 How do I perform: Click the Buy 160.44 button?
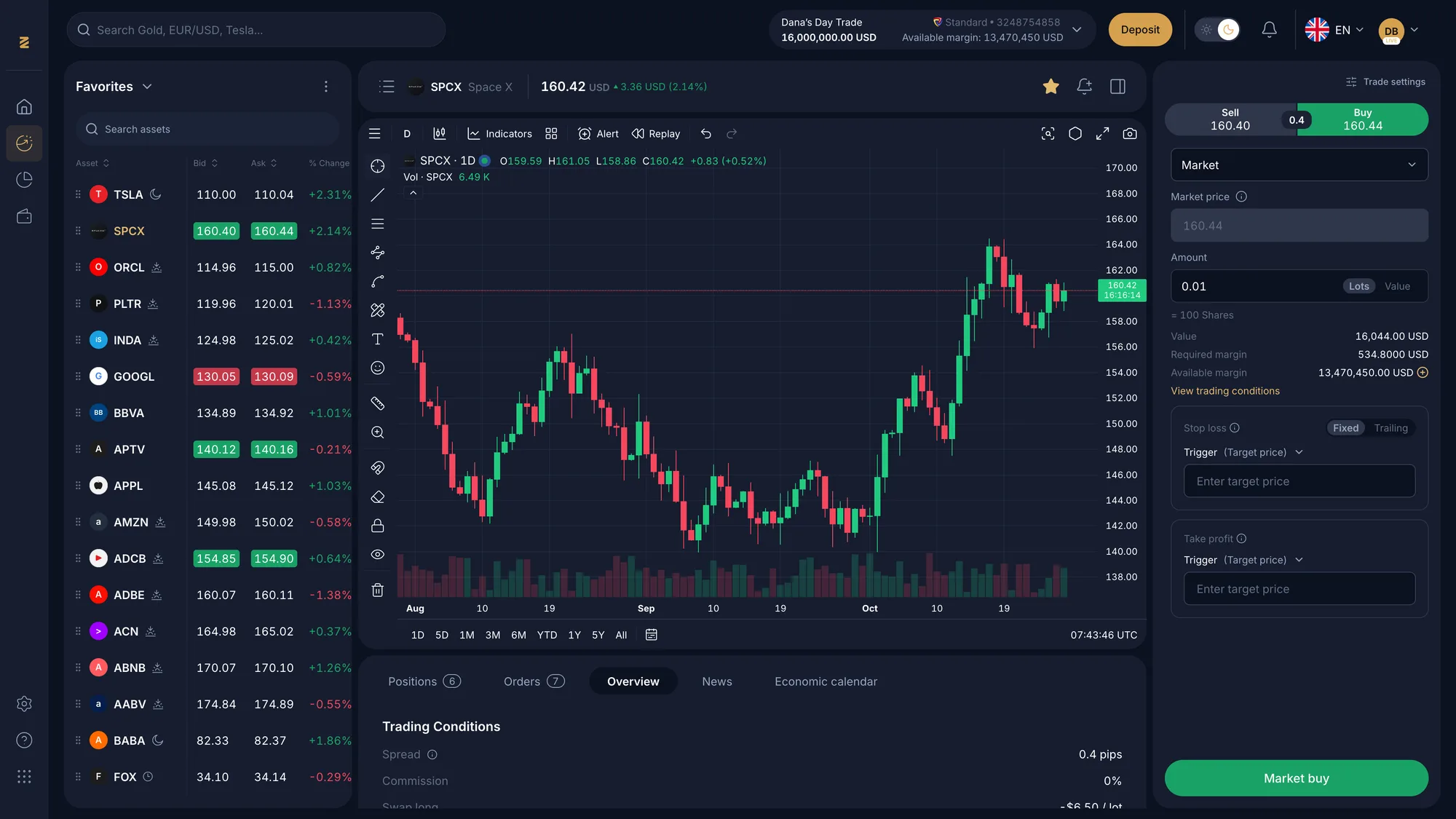(1362, 120)
